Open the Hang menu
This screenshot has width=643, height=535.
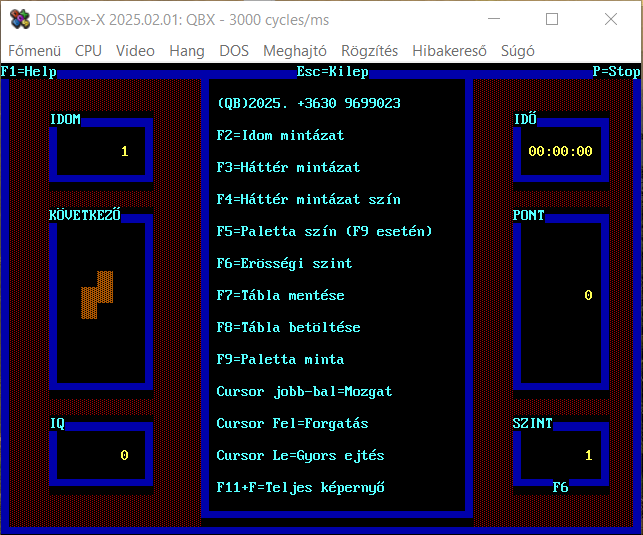coord(187,51)
